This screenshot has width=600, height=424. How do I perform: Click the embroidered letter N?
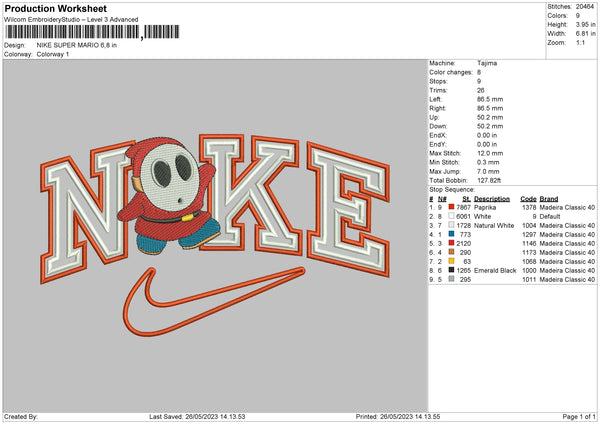[86, 212]
